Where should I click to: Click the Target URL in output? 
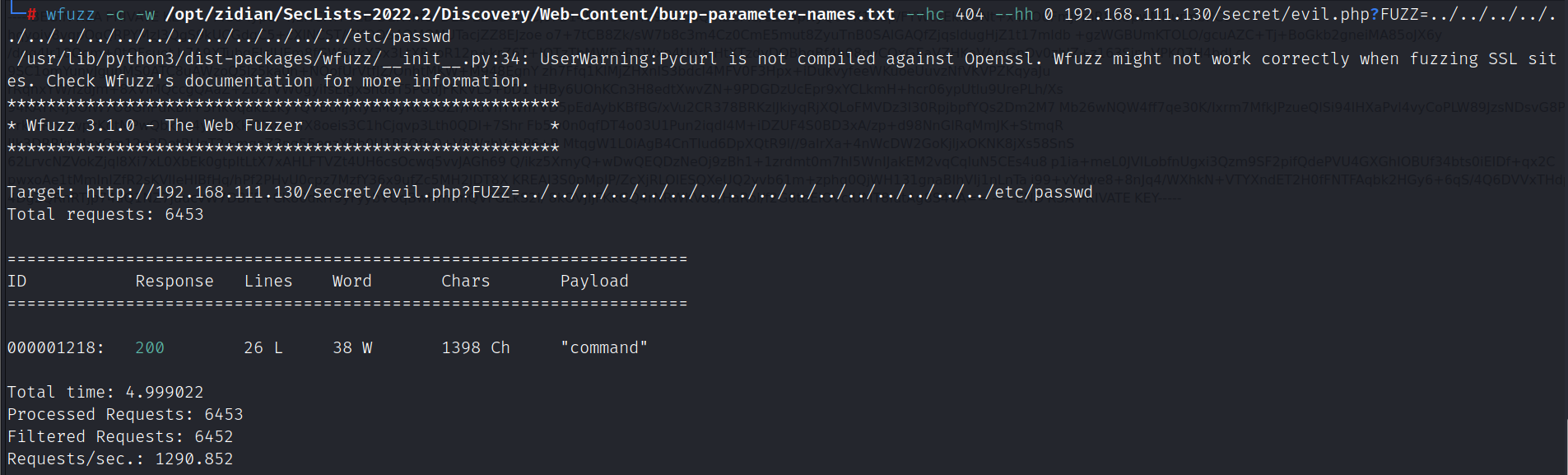coord(589,192)
